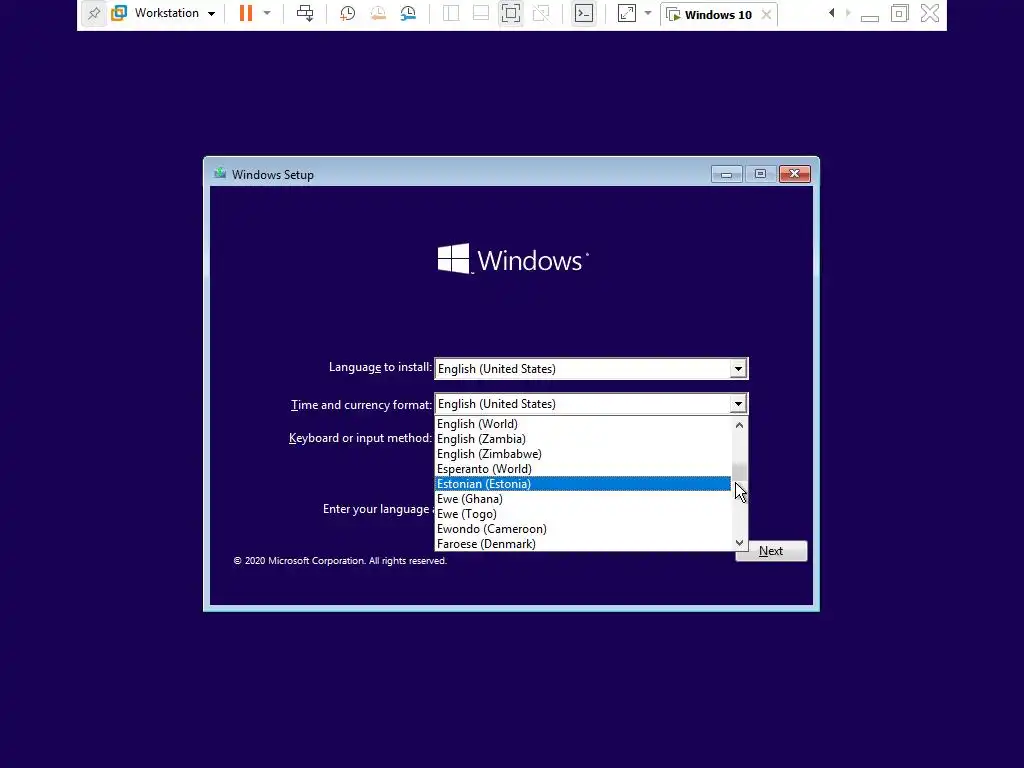
Task: Click the list scrollbar up arrow
Action: pyautogui.click(x=739, y=425)
